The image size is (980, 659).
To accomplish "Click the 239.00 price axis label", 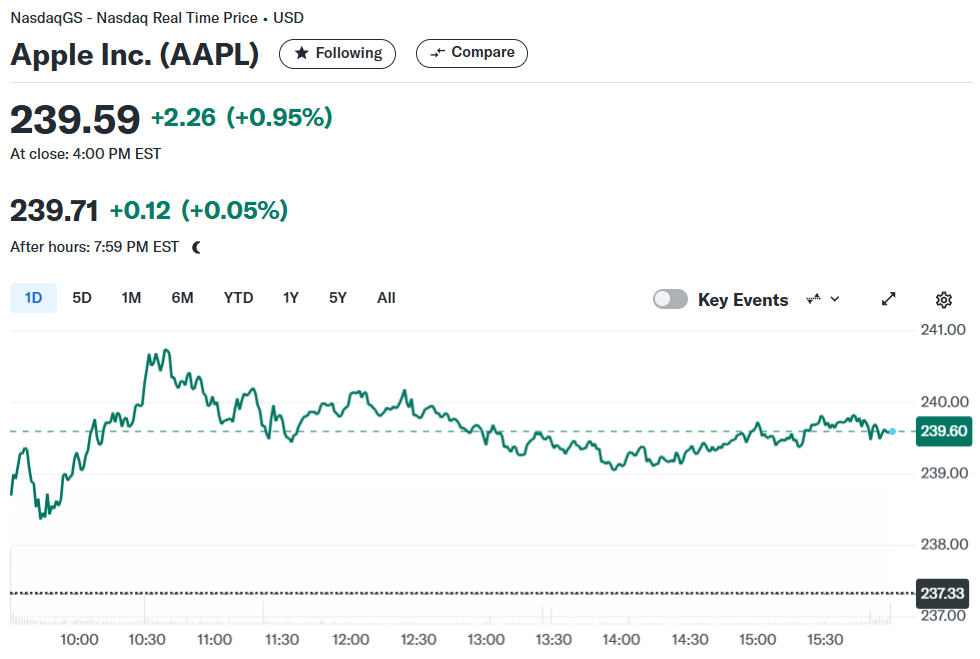I will (x=944, y=473).
